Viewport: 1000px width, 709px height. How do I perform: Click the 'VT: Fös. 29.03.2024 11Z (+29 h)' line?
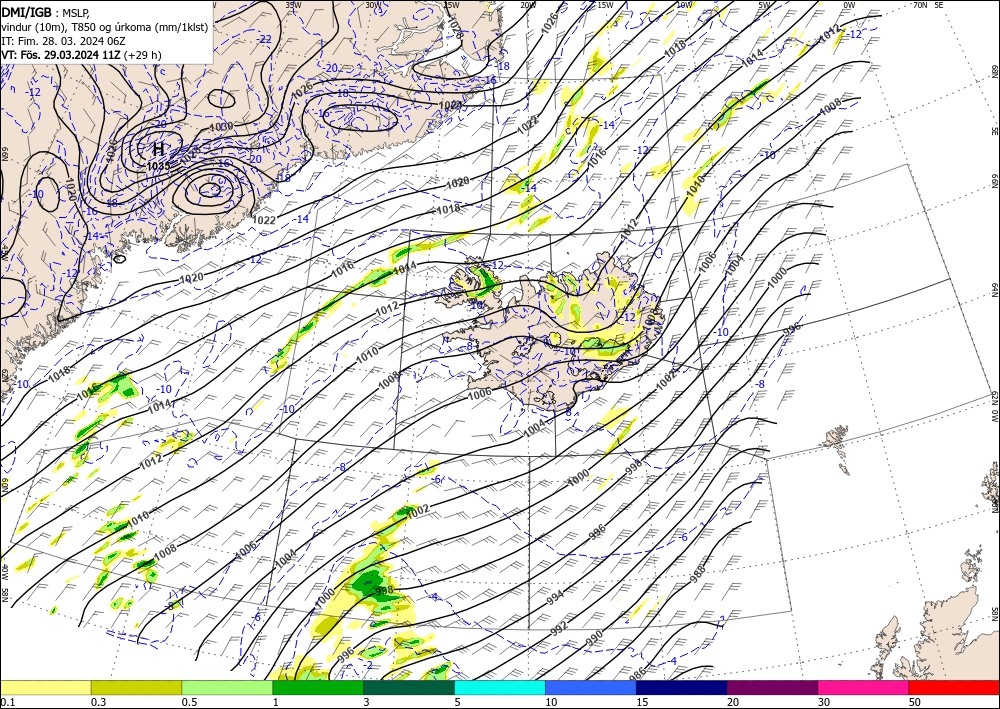coord(81,55)
